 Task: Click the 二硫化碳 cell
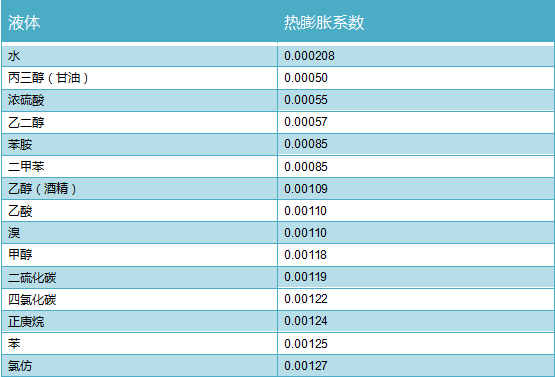click(x=139, y=277)
